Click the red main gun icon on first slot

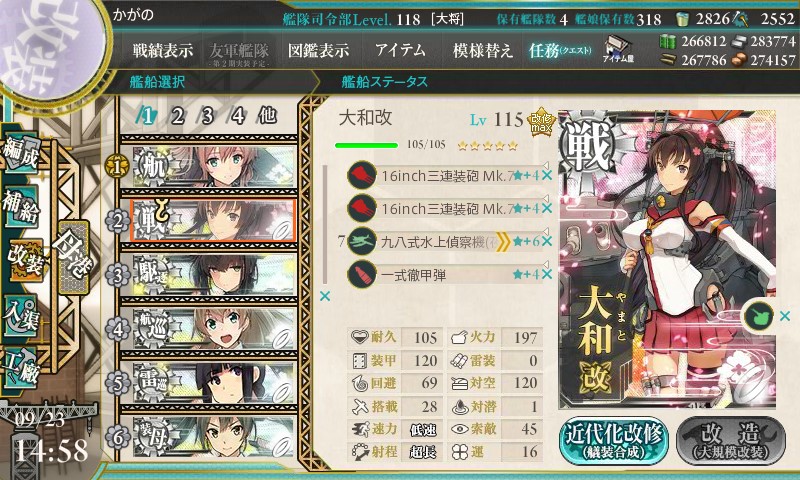(362, 175)
